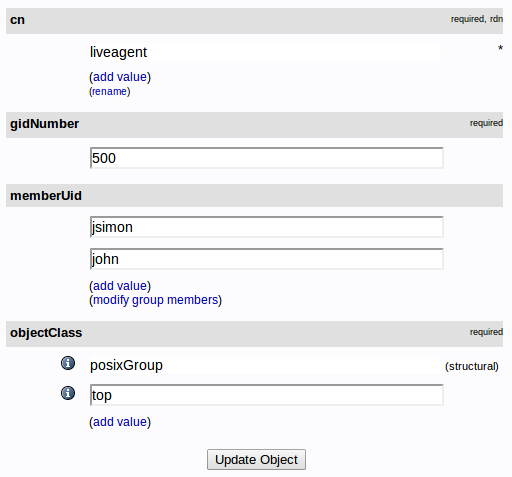The height and width of the screenshot is (477, 512).
Task: Click info icon next to posixGroup
Action: [x=68, y=363]
